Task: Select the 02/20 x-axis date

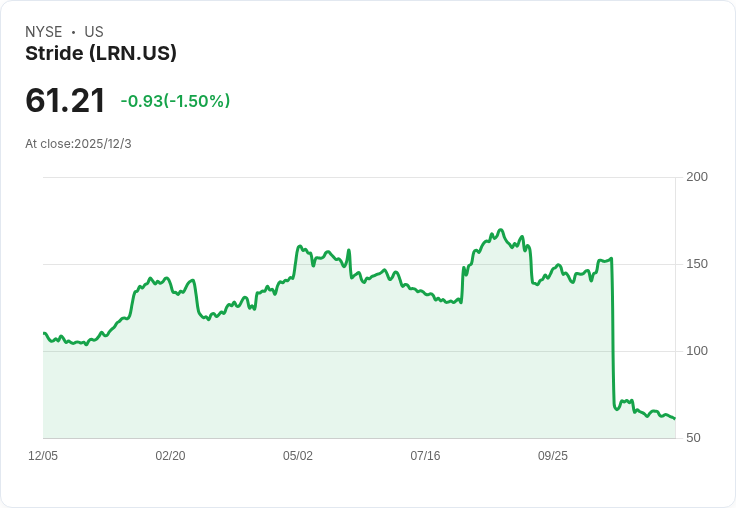Action: click(170, 456)
